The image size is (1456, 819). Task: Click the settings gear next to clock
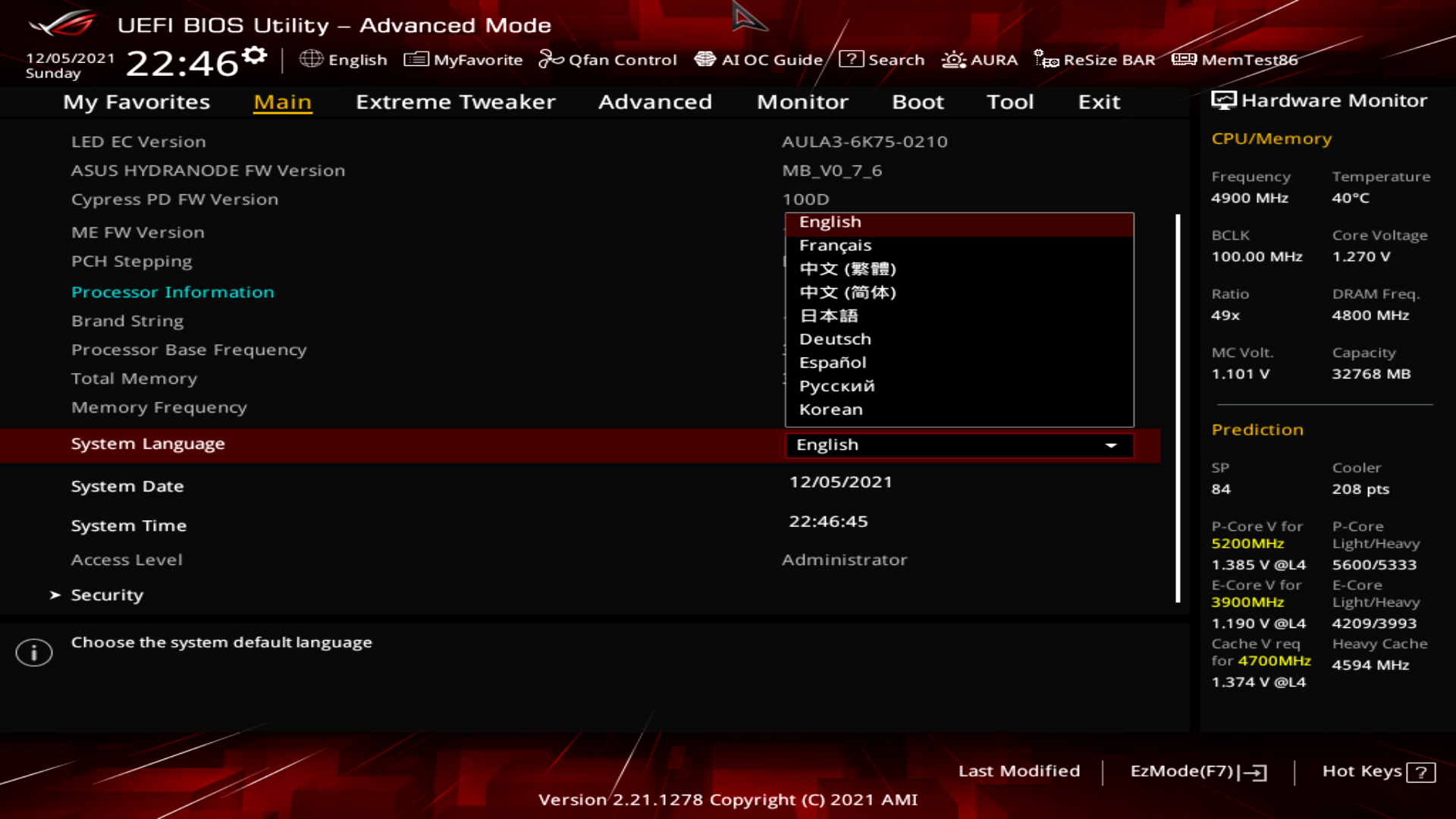[x=255, y=55]
